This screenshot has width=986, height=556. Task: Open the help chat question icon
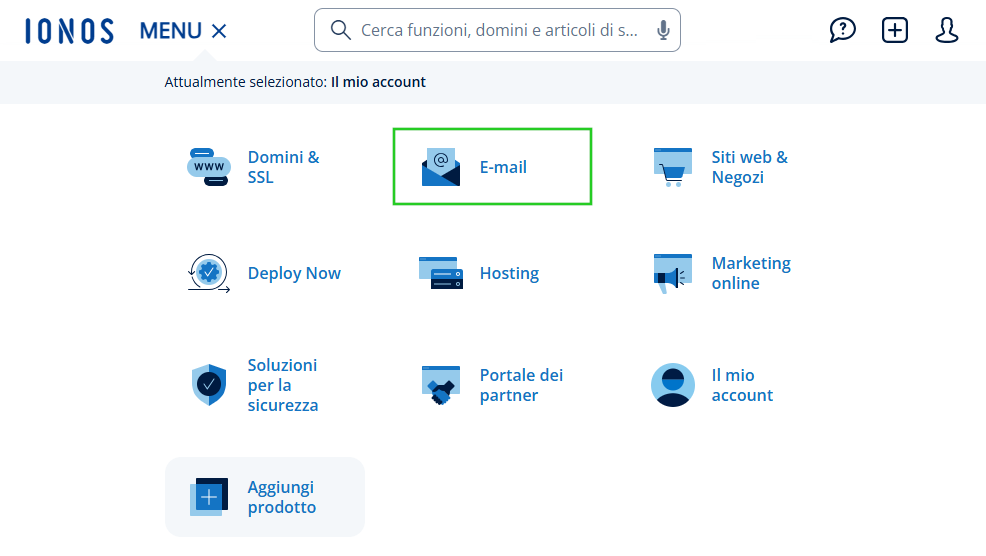(842, 30)
